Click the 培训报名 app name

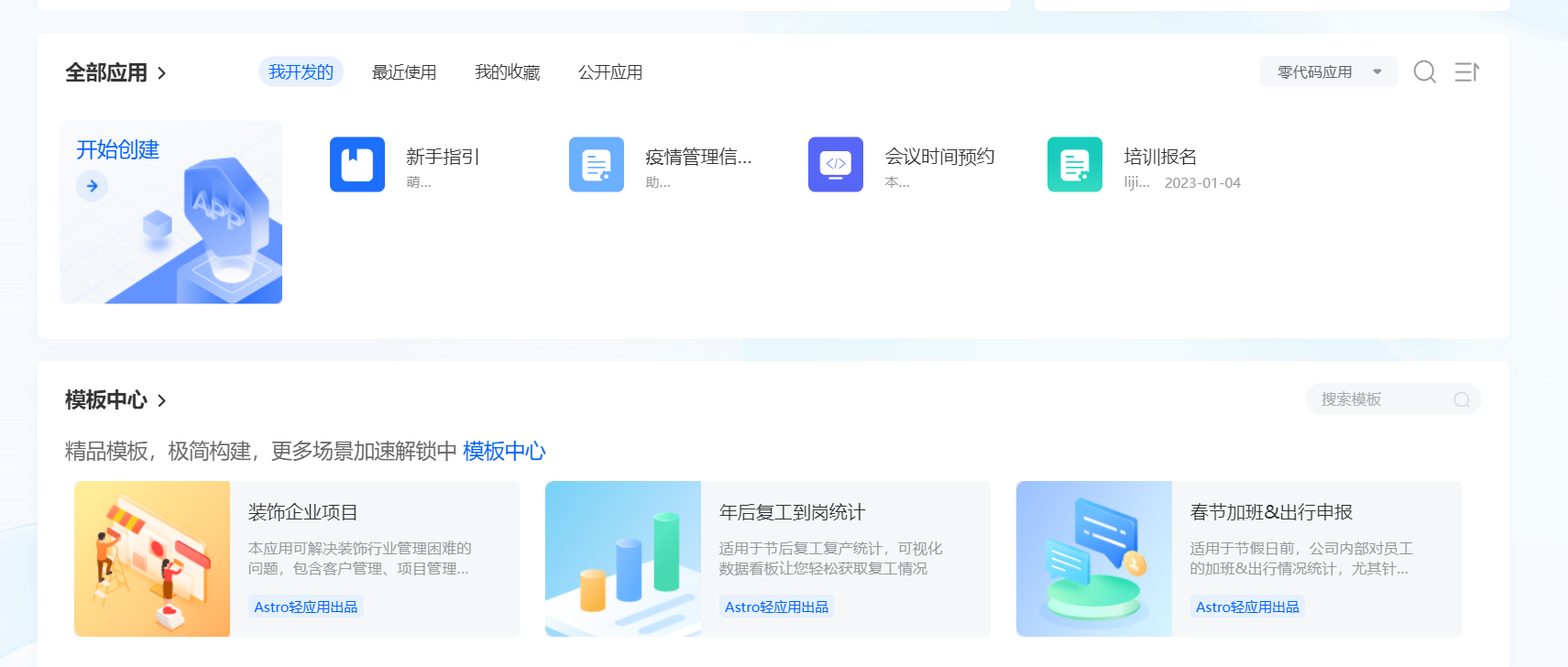click(x=1160, y=157)
